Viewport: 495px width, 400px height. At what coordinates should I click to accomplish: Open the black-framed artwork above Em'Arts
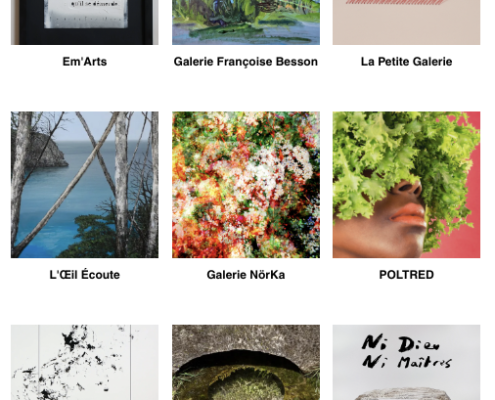tap(85, 22)
